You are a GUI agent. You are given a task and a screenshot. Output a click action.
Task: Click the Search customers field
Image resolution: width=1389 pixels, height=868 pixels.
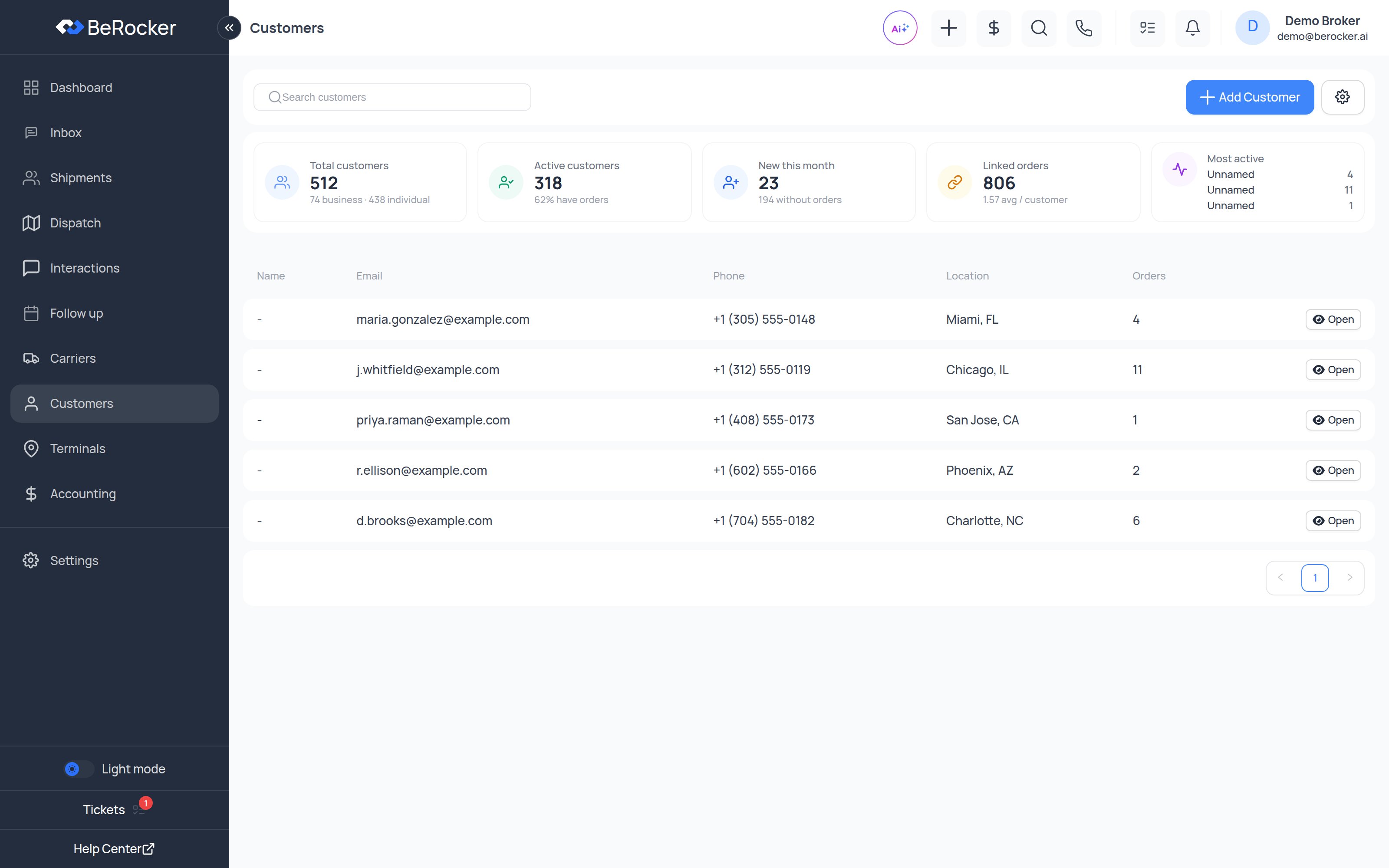tap(392, 97)
